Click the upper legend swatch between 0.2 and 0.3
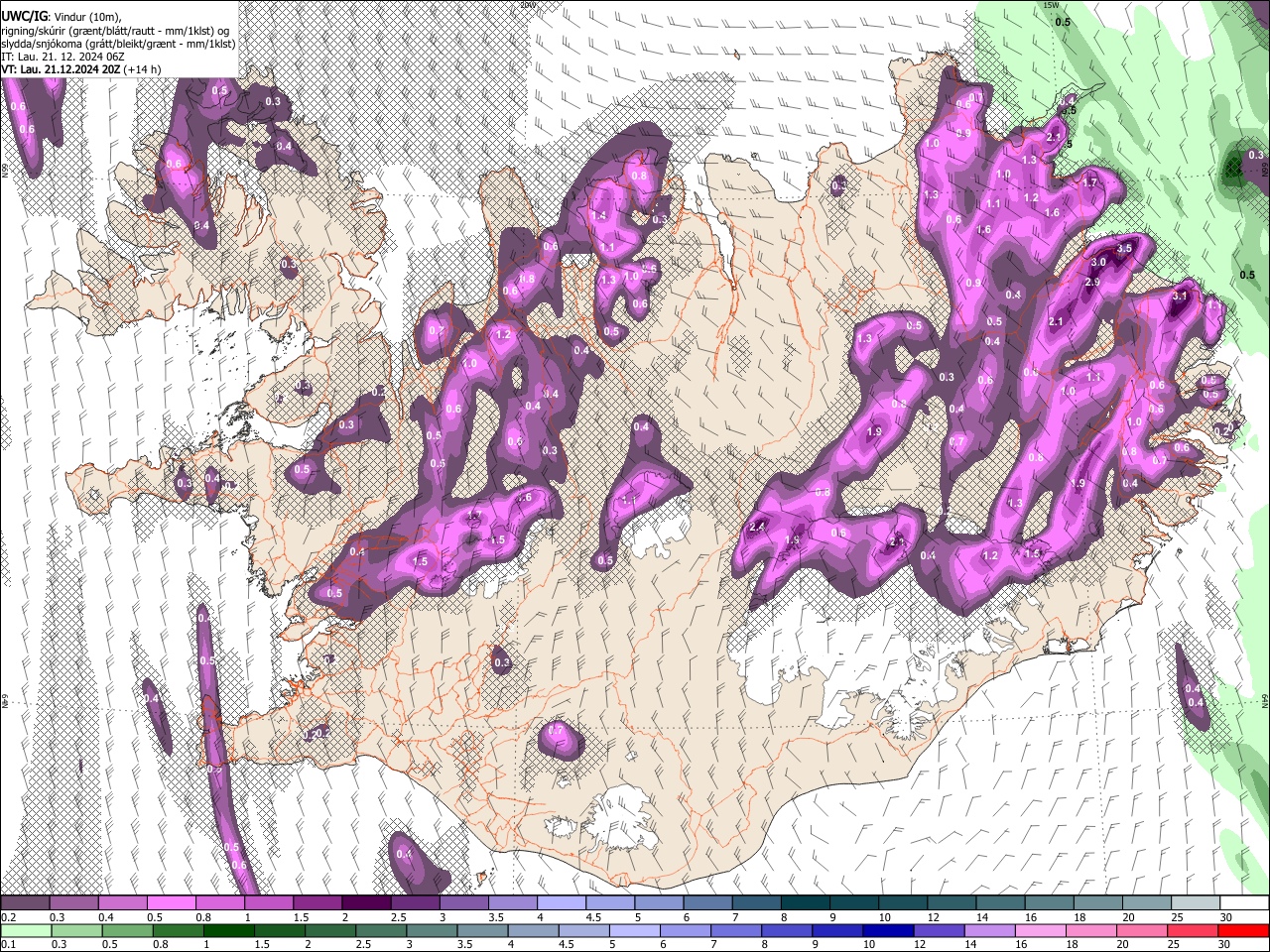The image size is (1270, 952). [26, 903]
